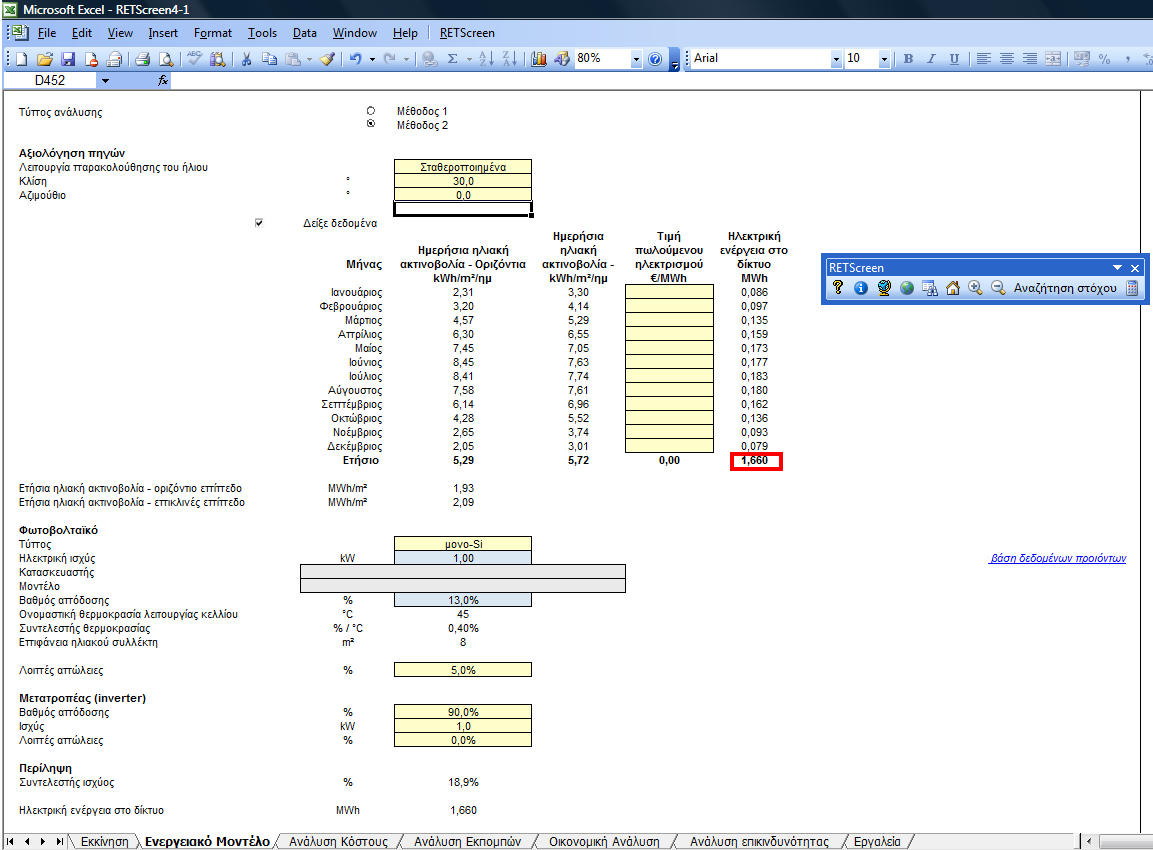Sort ascending A to Z
Screen dimensions: 1153x850
pyautogui.click(x=486, y=59)
